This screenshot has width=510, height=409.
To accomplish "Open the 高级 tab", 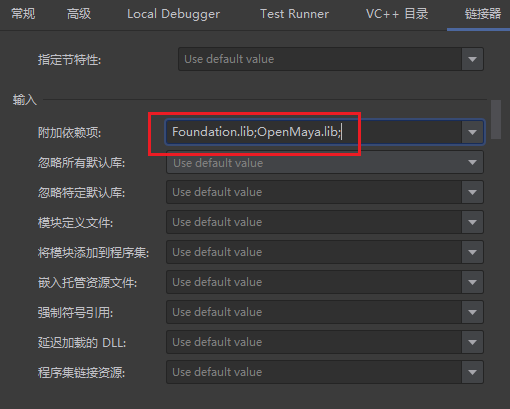I will point(79,14).
